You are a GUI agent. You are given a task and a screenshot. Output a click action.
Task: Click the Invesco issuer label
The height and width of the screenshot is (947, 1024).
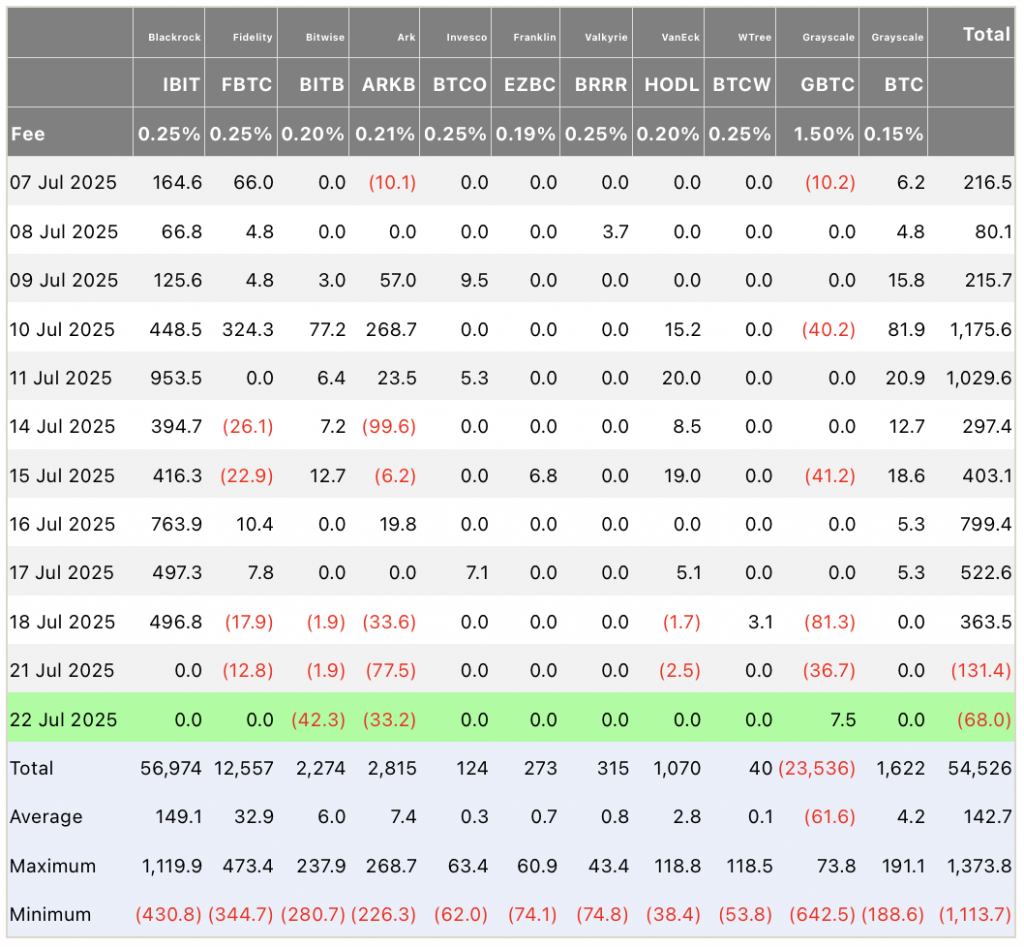(x=466, y=37)
